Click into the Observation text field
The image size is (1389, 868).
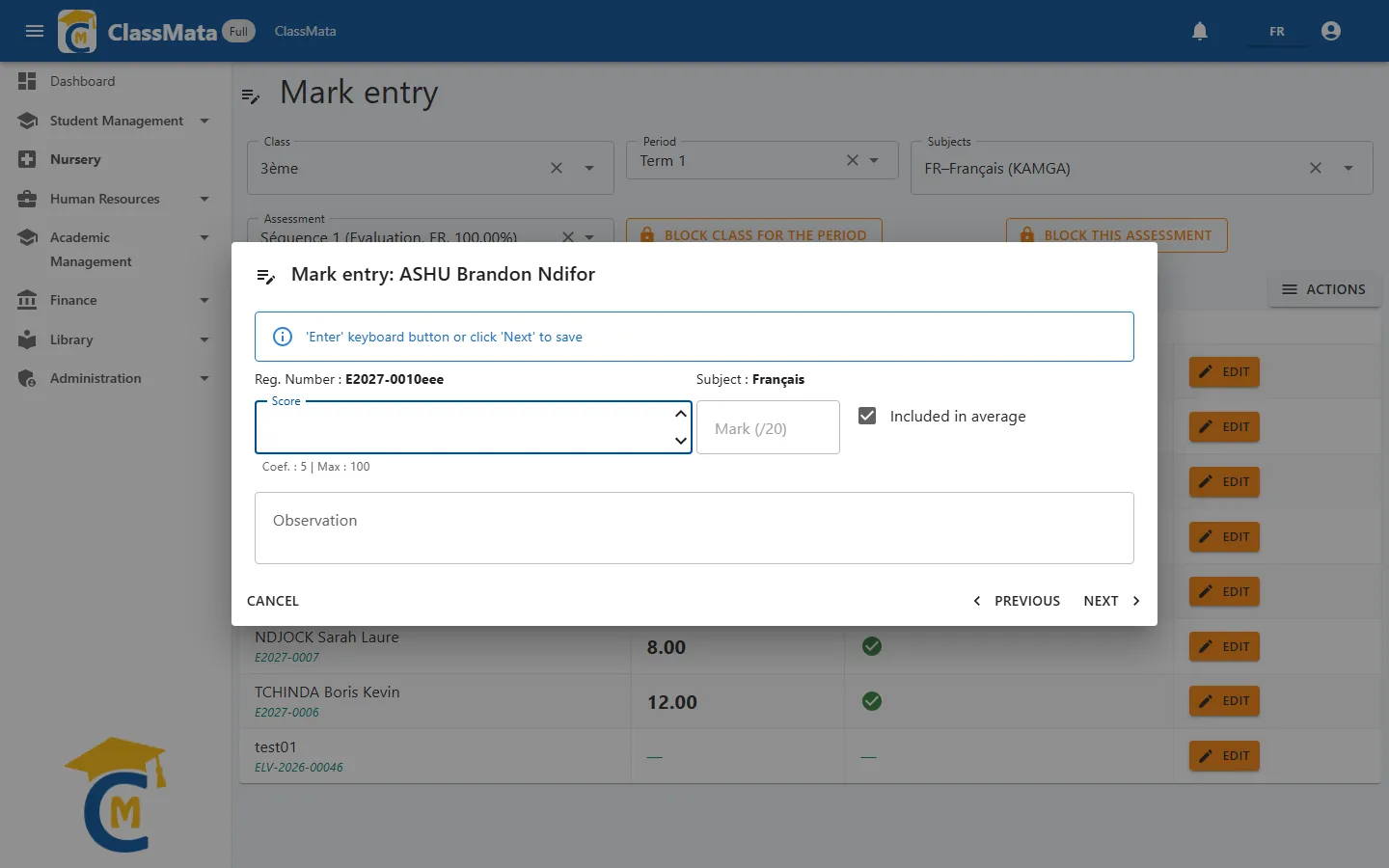click(694, 528)
